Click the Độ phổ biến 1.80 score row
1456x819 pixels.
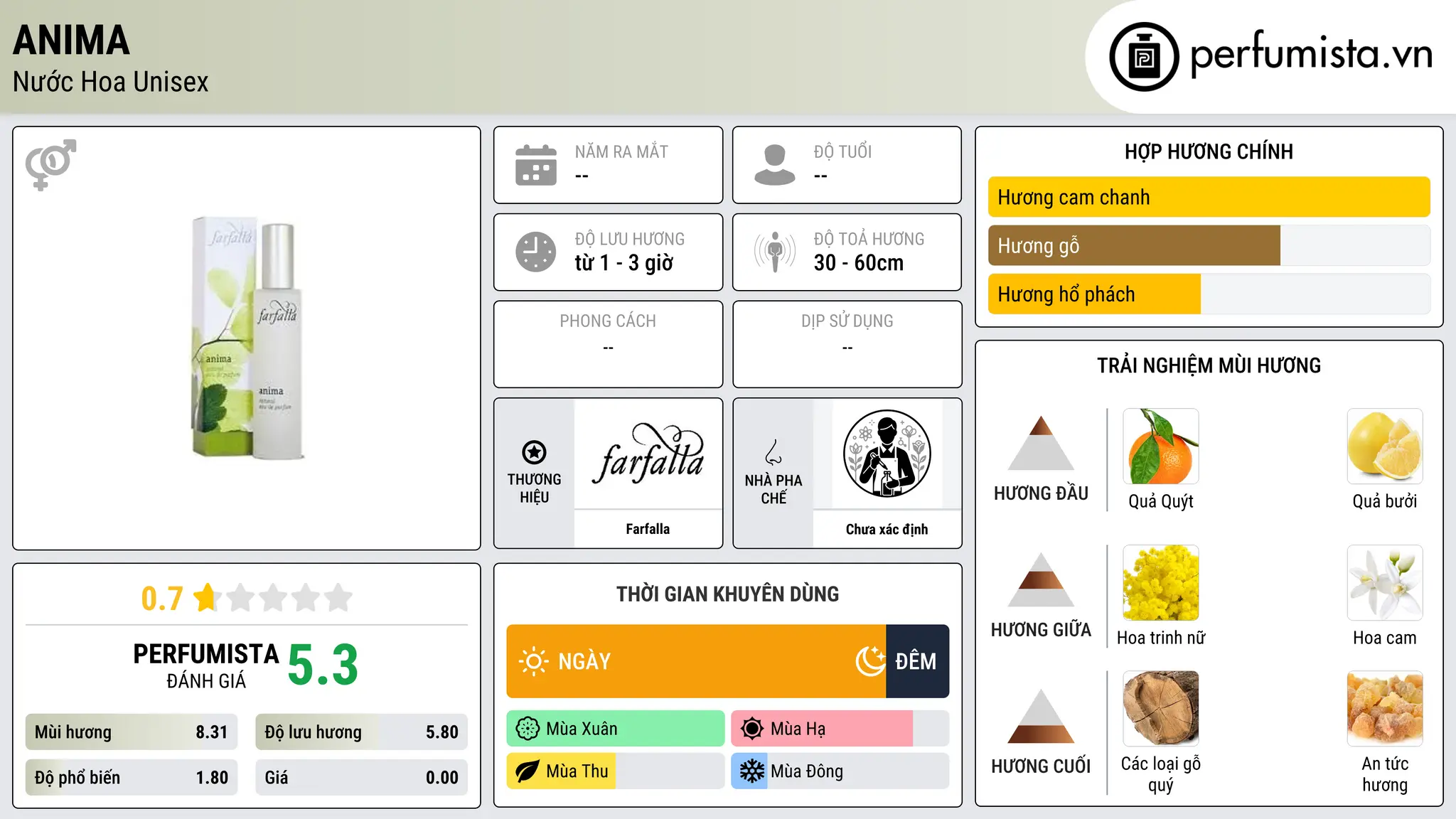[x=132, y=778]
